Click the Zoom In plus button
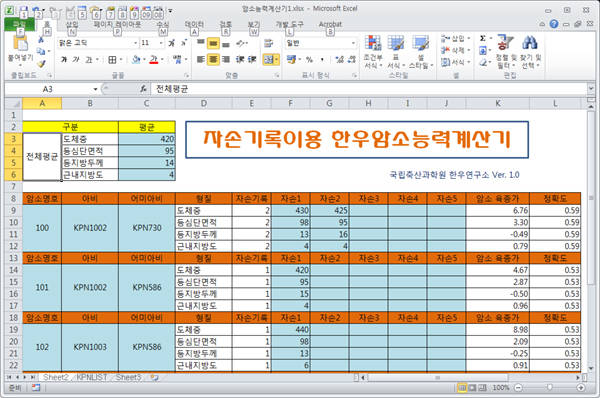Image resolution: width=600 pixels, height=398 pixels. [580, 388]
